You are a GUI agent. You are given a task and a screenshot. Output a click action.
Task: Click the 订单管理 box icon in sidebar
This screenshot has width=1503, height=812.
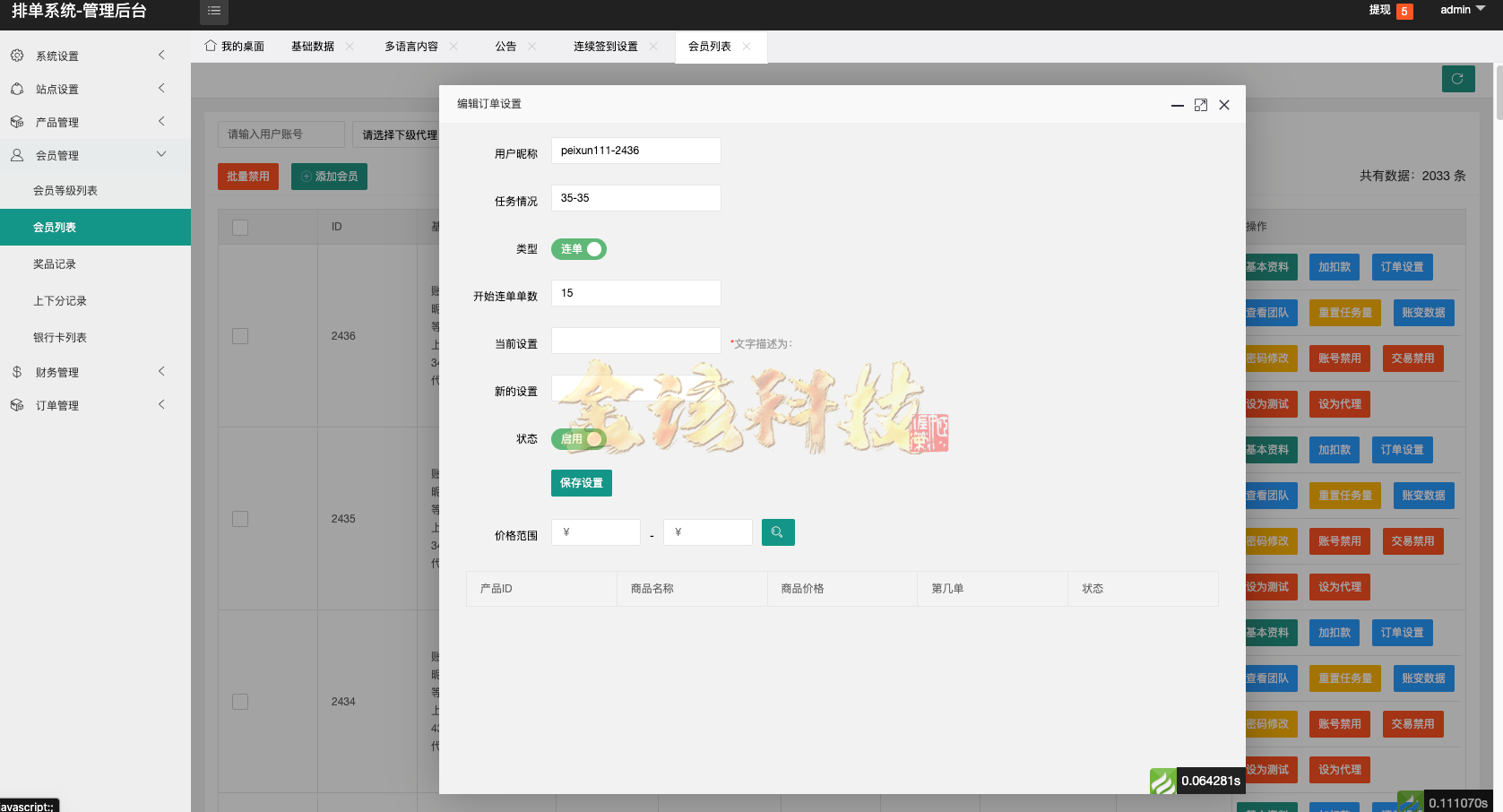pos(16,404)
